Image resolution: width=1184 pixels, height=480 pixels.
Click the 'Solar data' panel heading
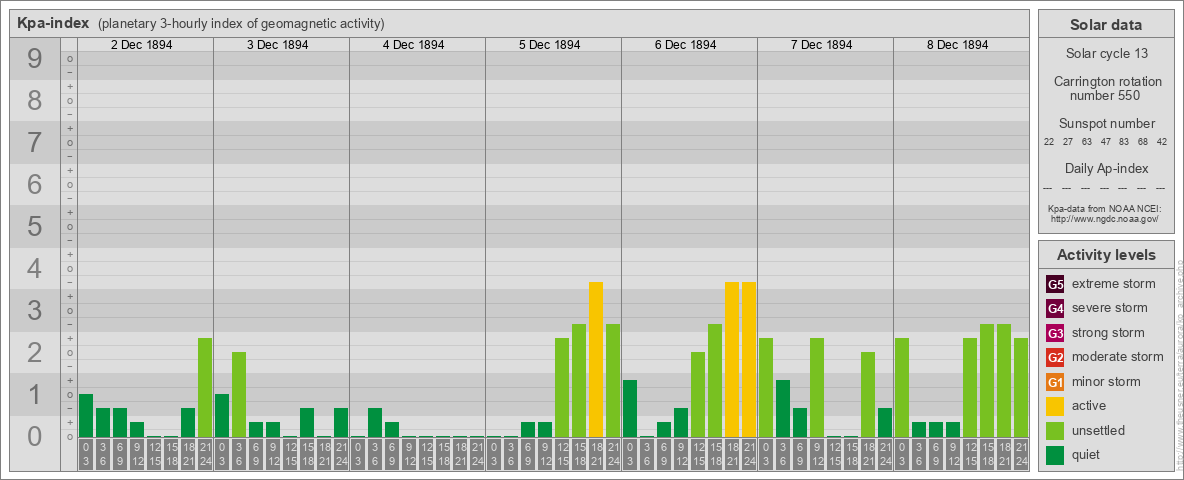click(x=1106, y=24)
